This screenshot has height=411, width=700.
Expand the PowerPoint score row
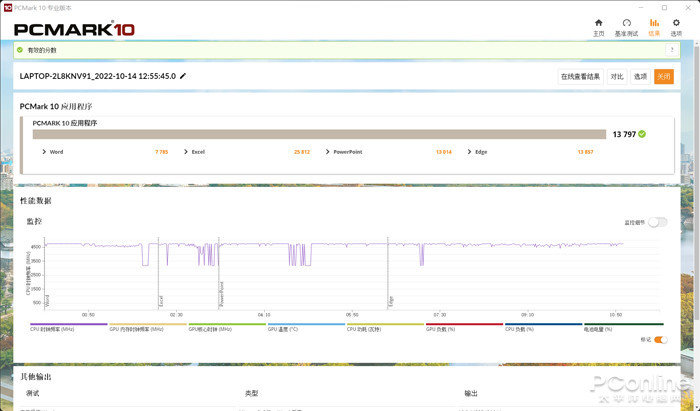coord(327,152)
